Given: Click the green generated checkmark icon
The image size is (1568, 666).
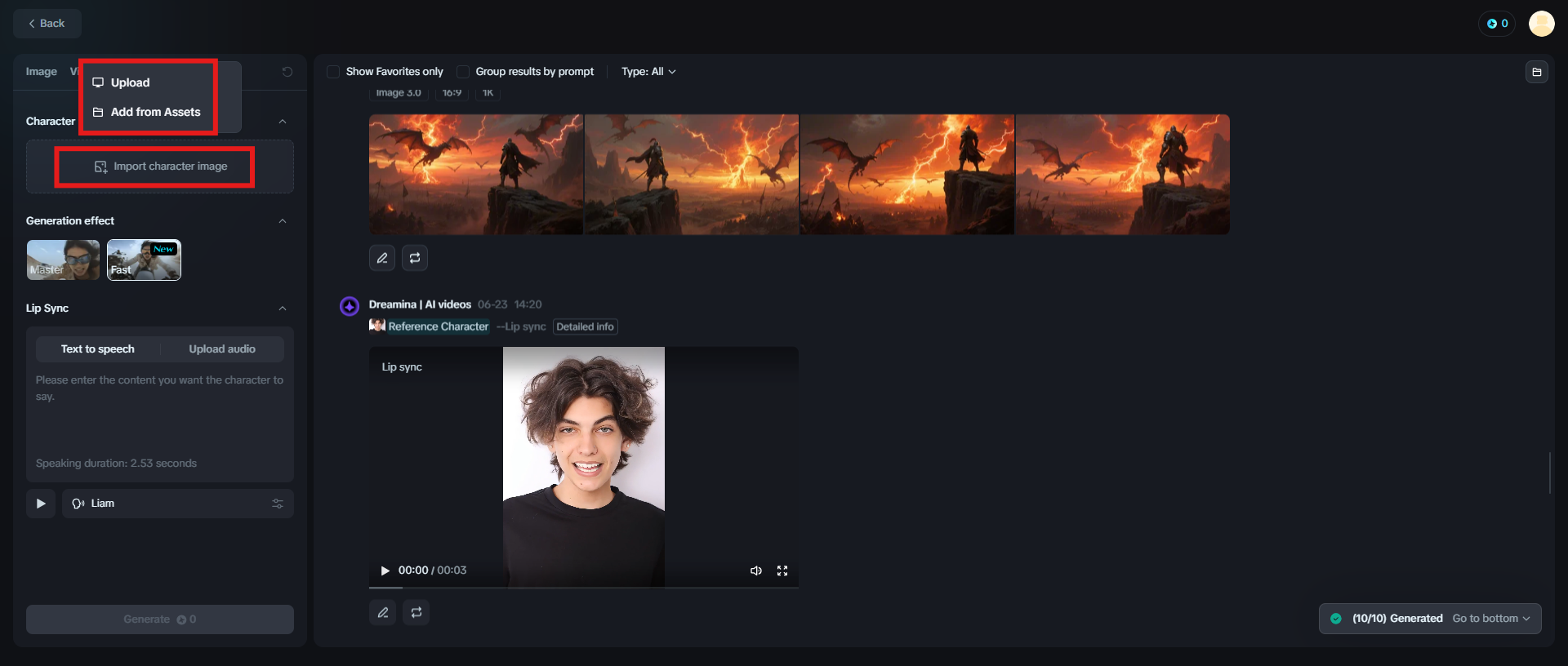Looking at the screenshot, I should pyautogui.click(x=1336, y=619).
